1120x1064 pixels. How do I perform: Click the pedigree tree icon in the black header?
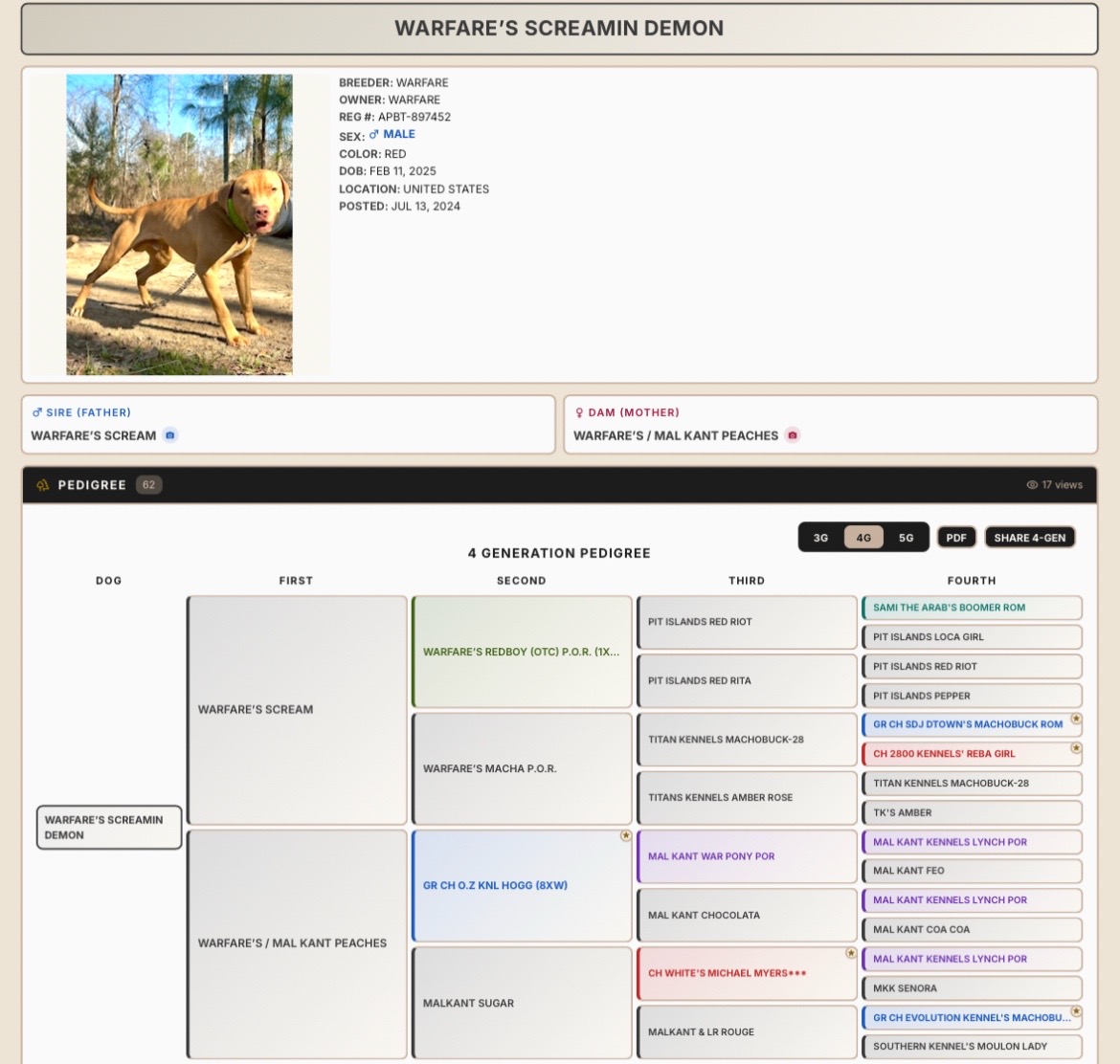(x=43, y=485)
